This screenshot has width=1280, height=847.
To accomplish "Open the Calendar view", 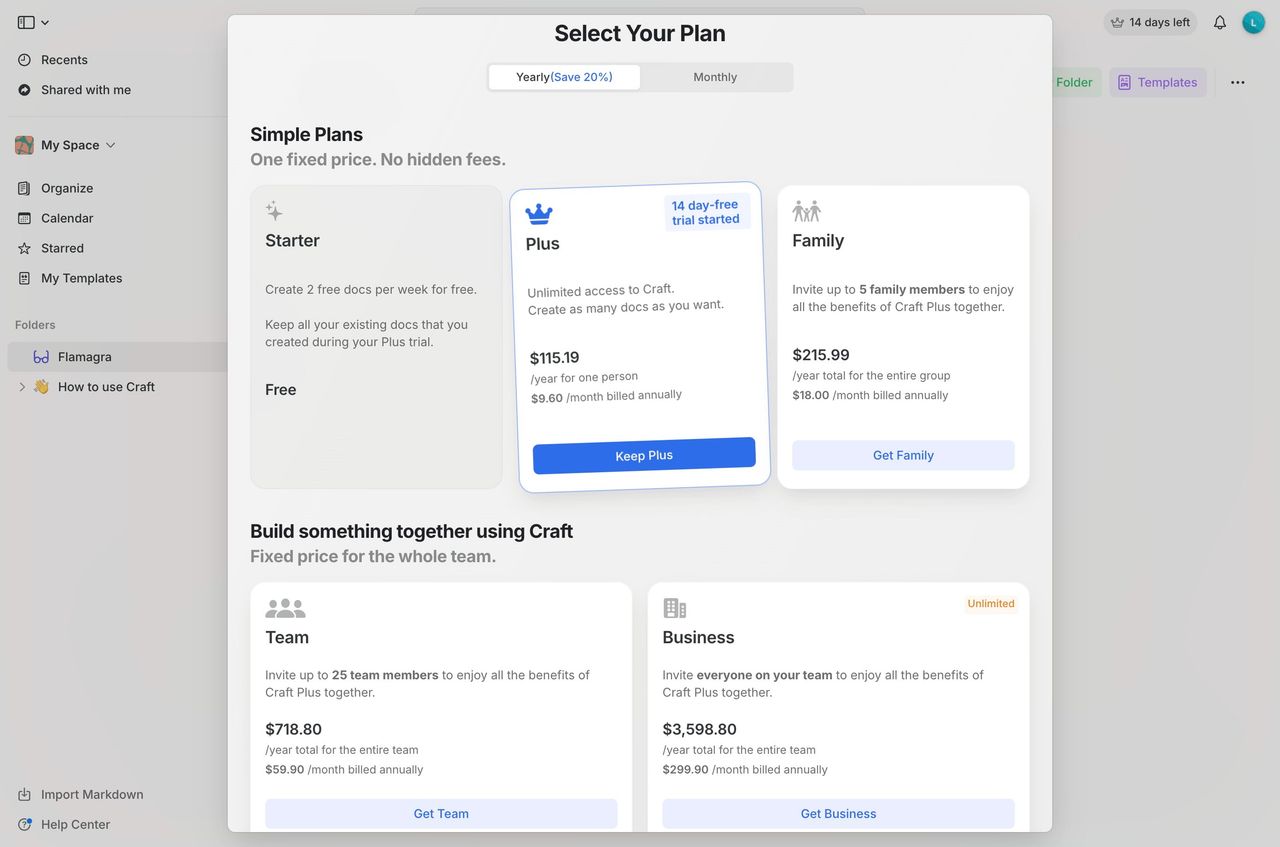I will (67, 218).
